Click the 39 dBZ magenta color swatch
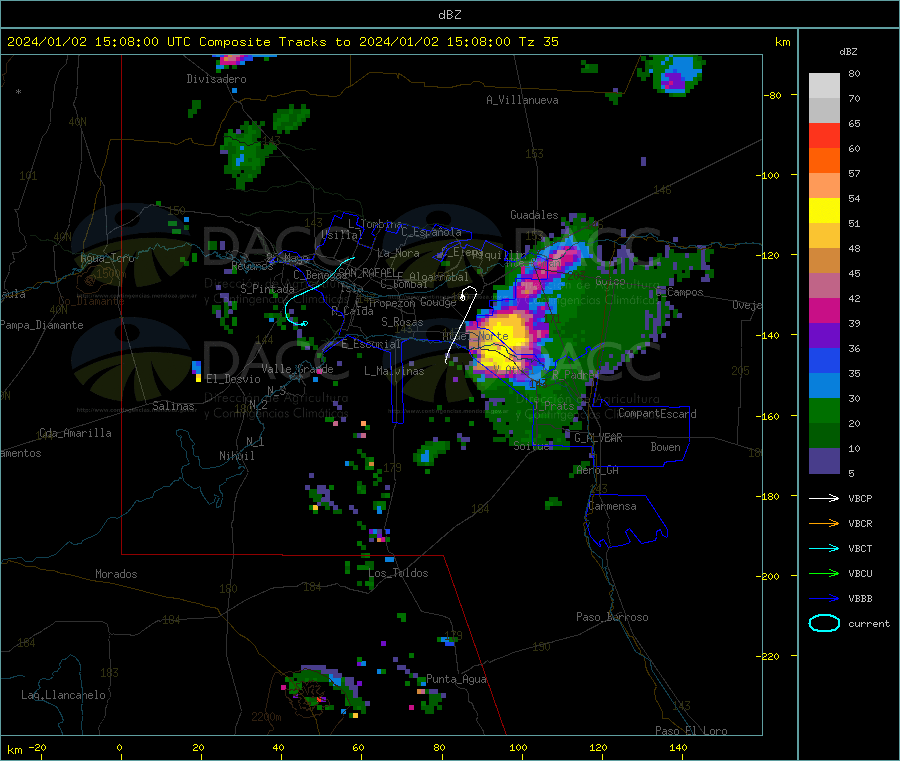 point(824,310)
